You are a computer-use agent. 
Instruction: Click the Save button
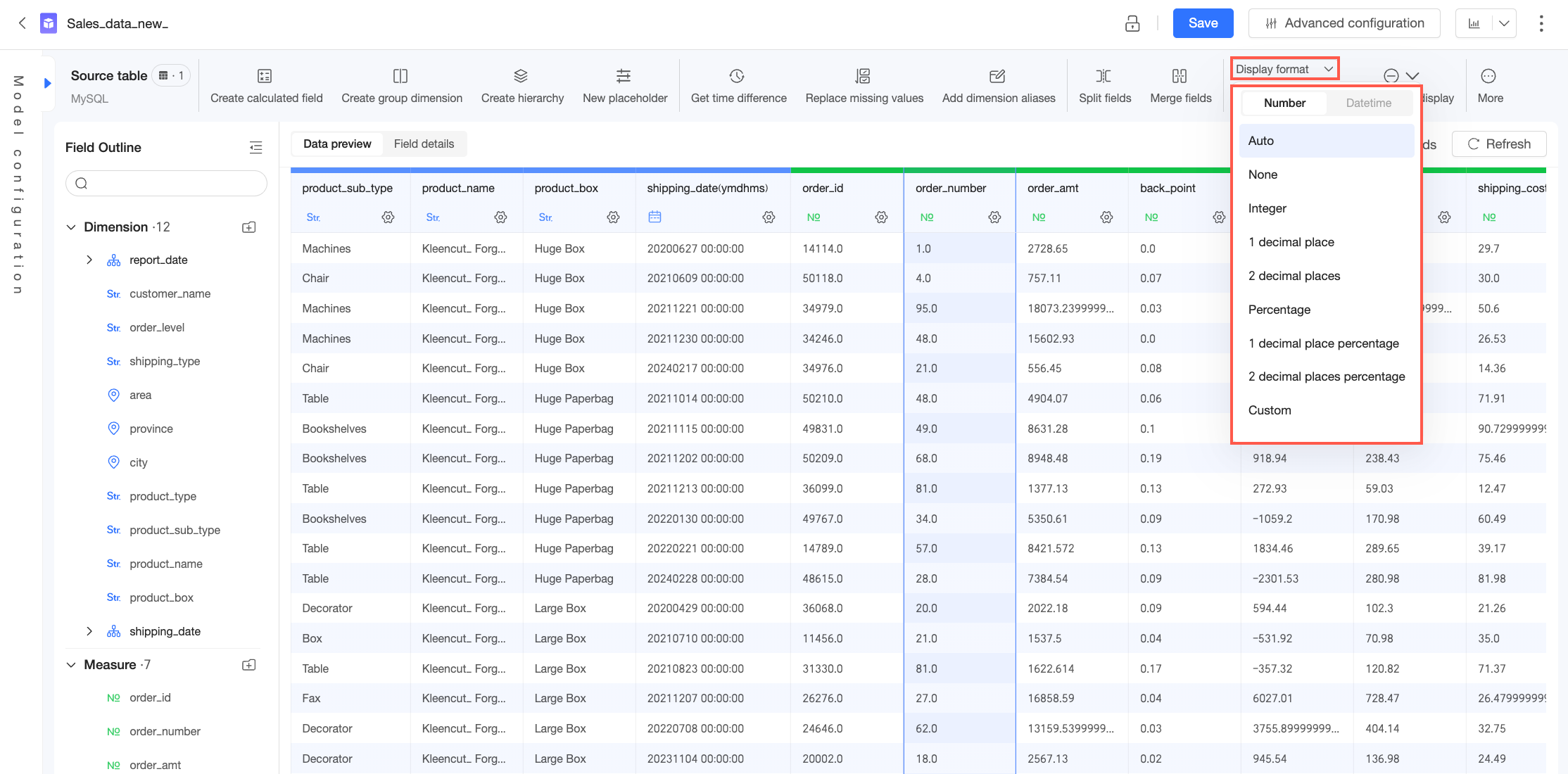pos(1203,23)
